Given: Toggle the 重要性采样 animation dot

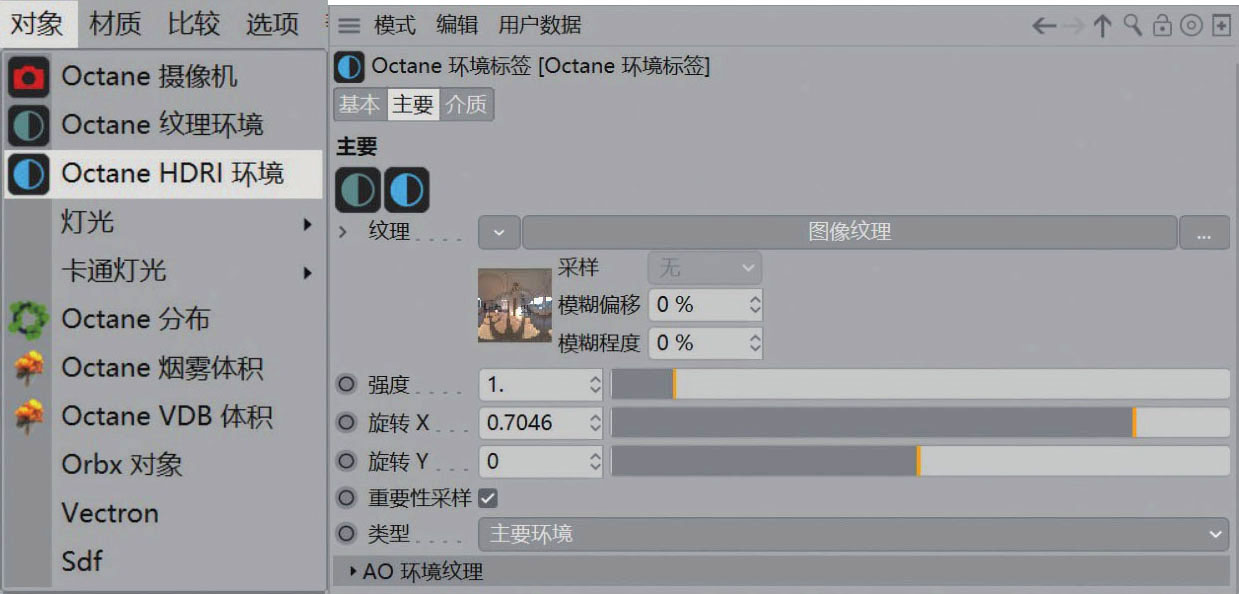Looking at the screenshot, I should (x=346, y=497).
